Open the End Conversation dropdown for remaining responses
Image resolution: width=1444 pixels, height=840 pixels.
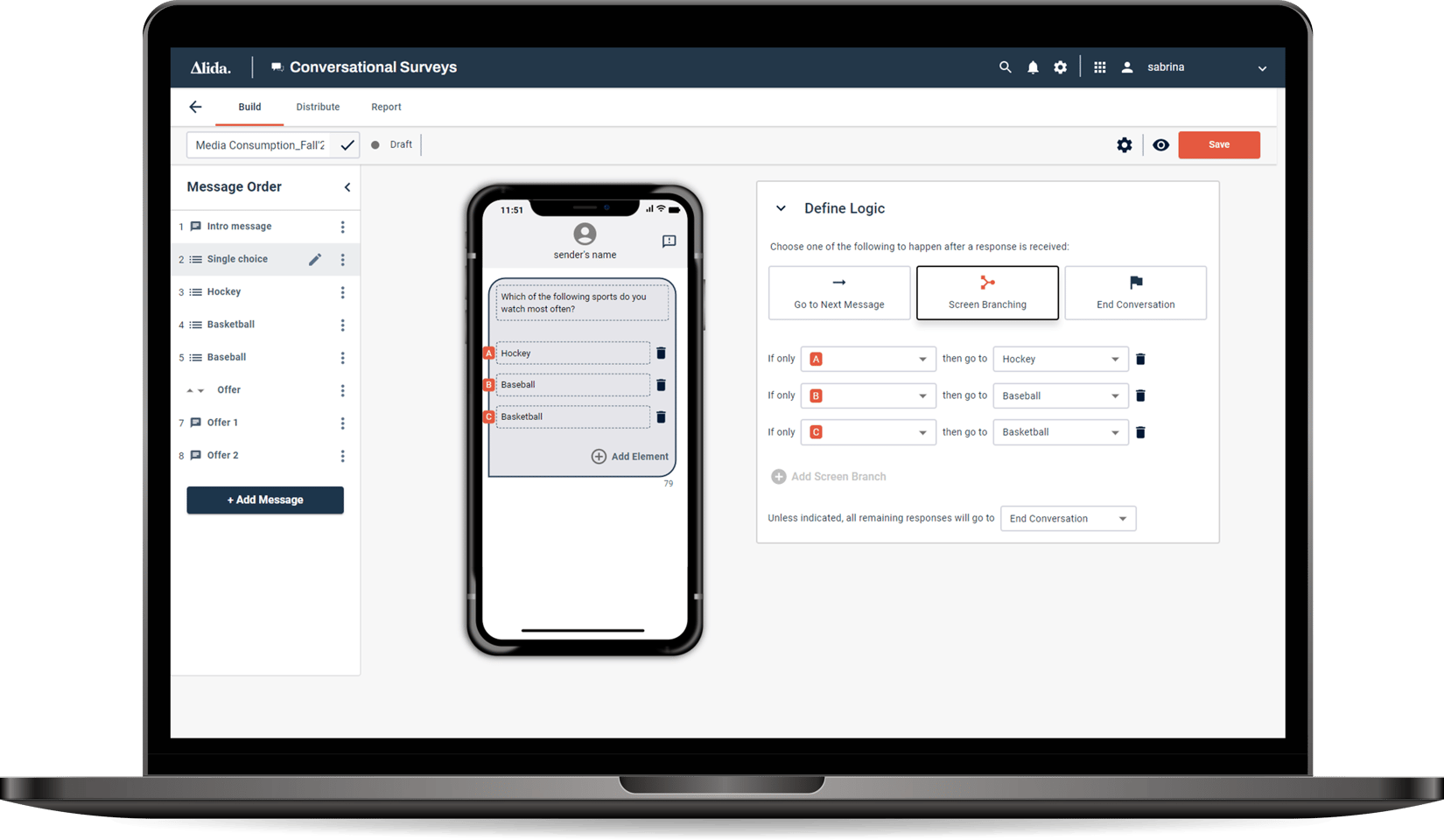click(1068, 518)
